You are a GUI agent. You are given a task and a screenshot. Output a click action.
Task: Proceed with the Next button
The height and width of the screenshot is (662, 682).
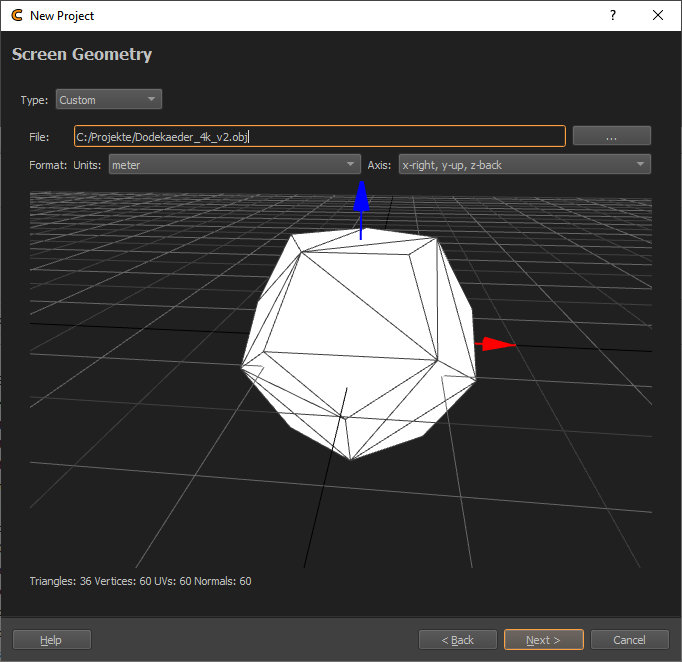coord(543,640)
